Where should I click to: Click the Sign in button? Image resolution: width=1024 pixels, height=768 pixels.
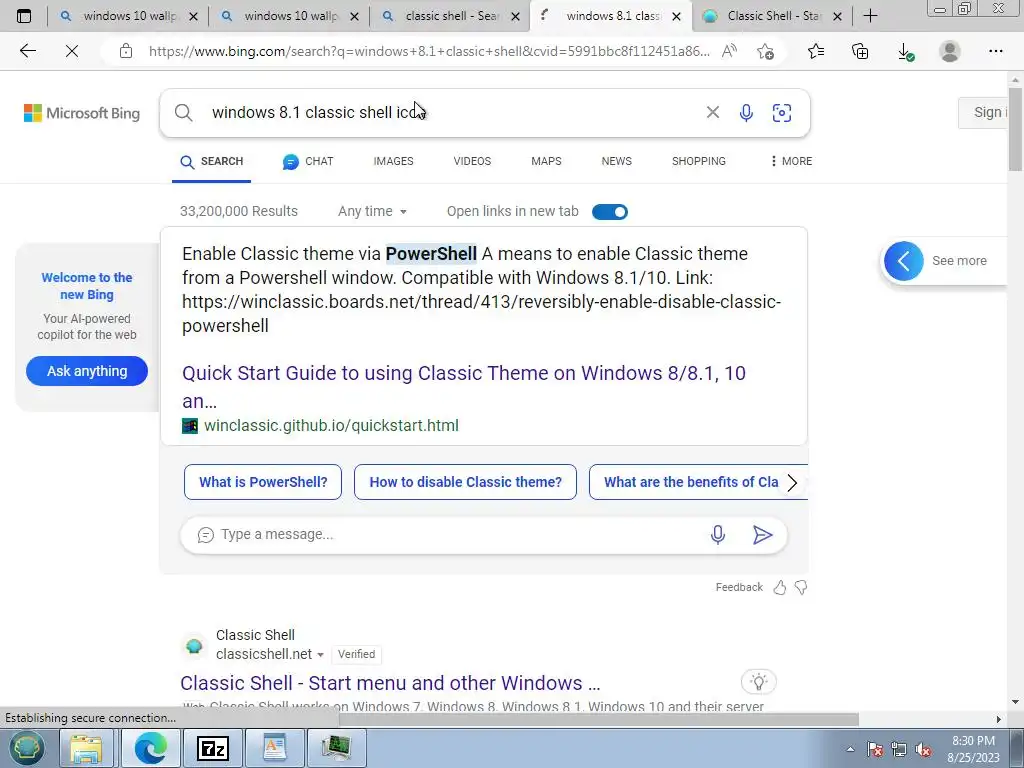click(984, 112)
